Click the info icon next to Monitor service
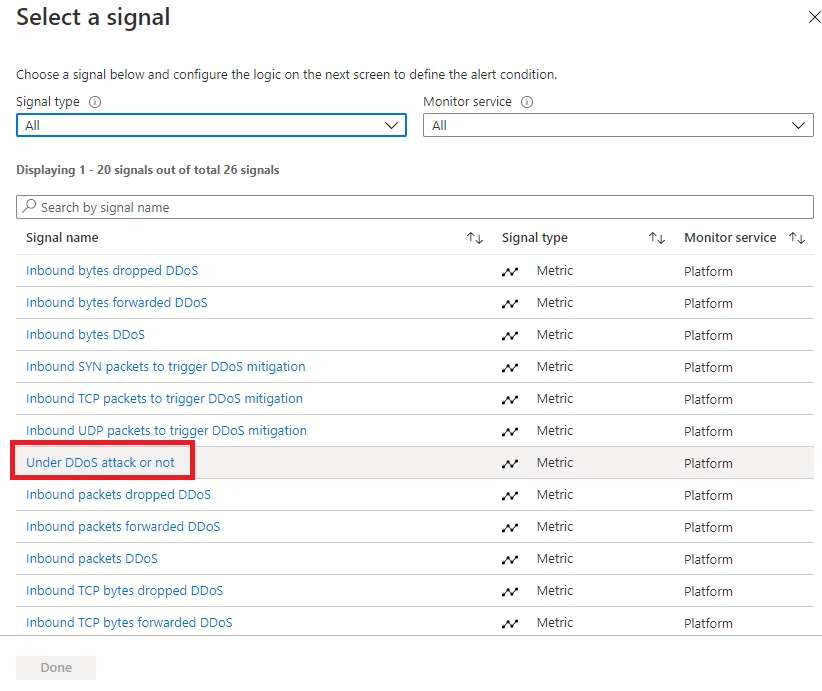Viewport: 822px width, 691px height. click(x=527, y=101)
